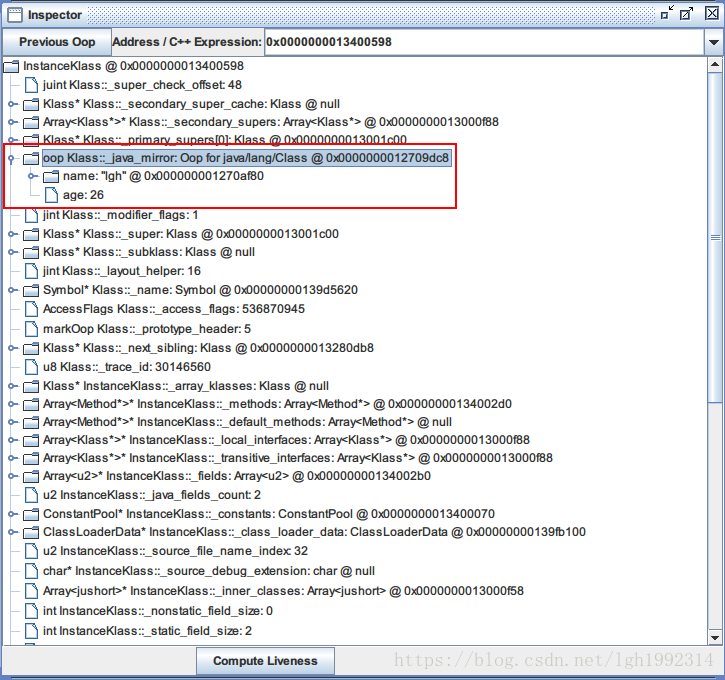Click document icon for _access_flags

(x=31, y=309)
